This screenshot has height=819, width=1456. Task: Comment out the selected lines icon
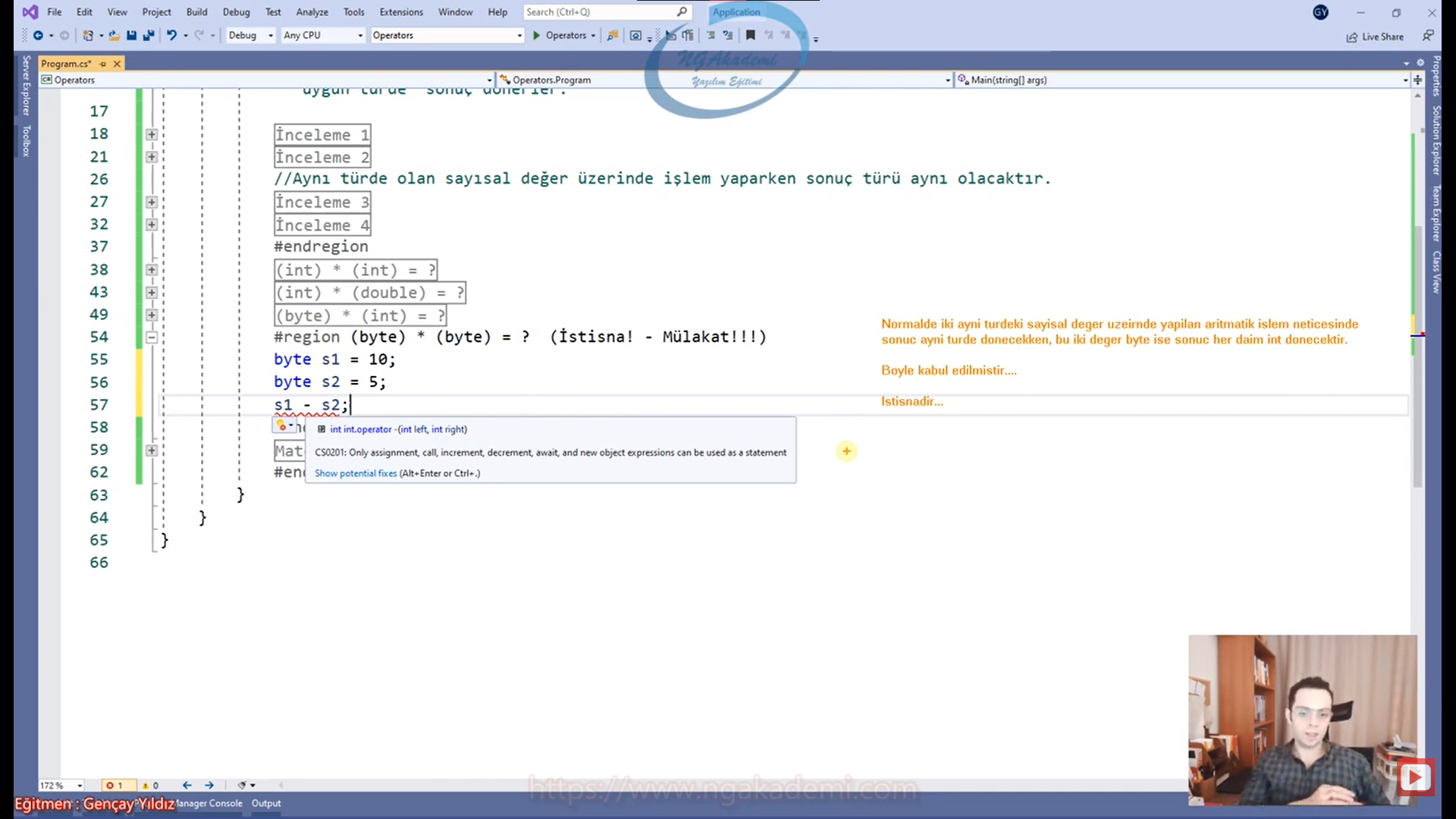tap(711, 35)
